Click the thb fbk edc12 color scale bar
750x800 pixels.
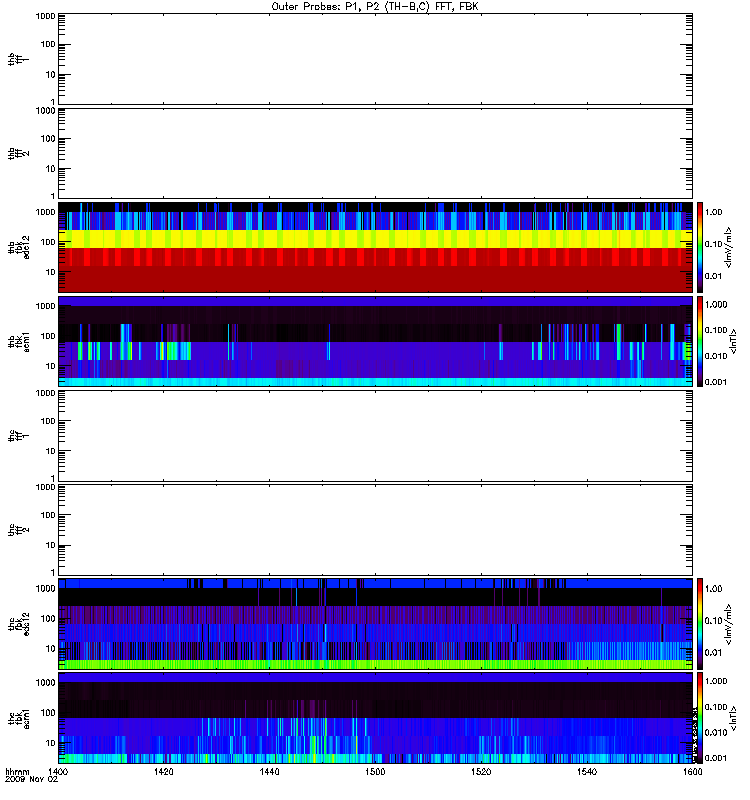(699, 247)
